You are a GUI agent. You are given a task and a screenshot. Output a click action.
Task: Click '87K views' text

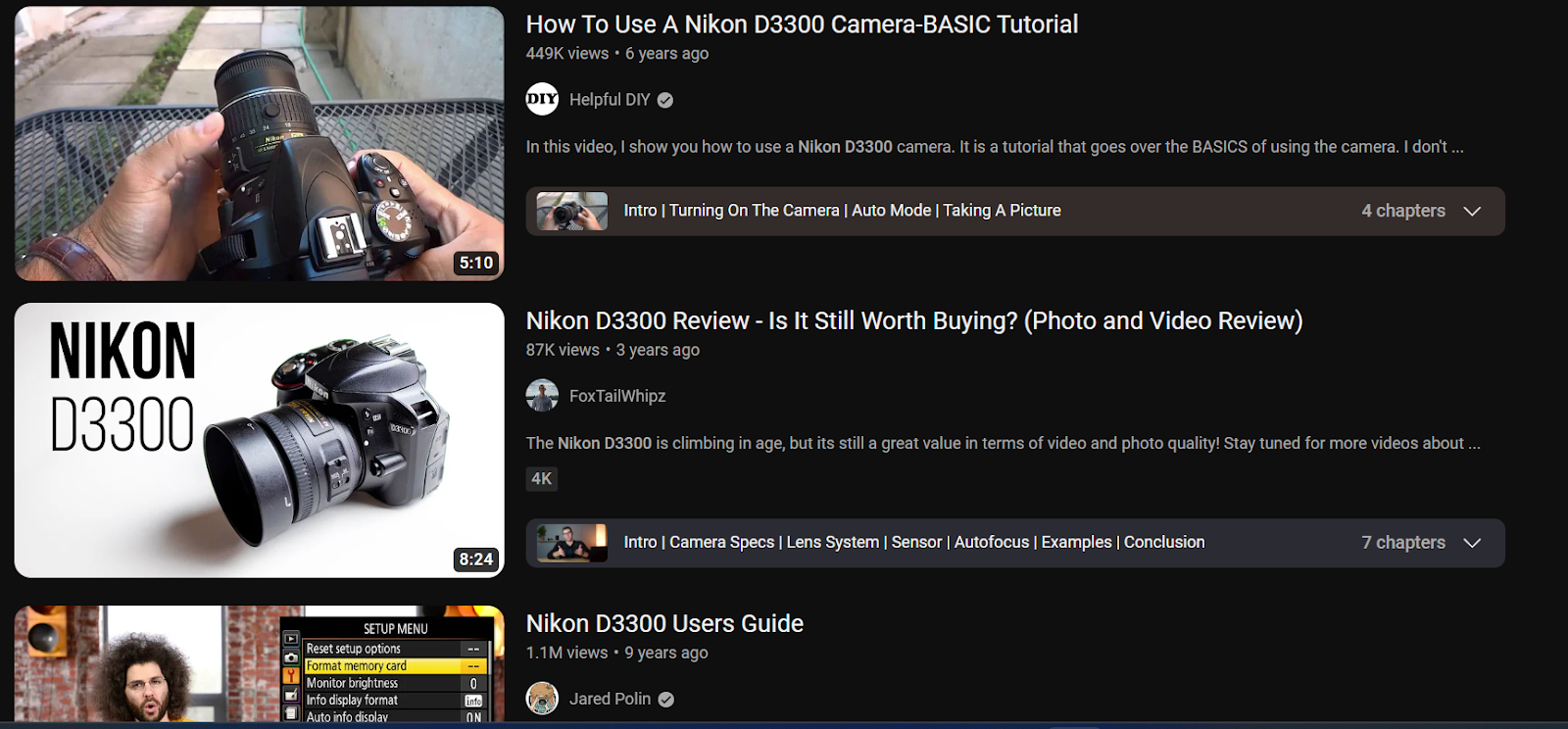click(x=563, y=350)
